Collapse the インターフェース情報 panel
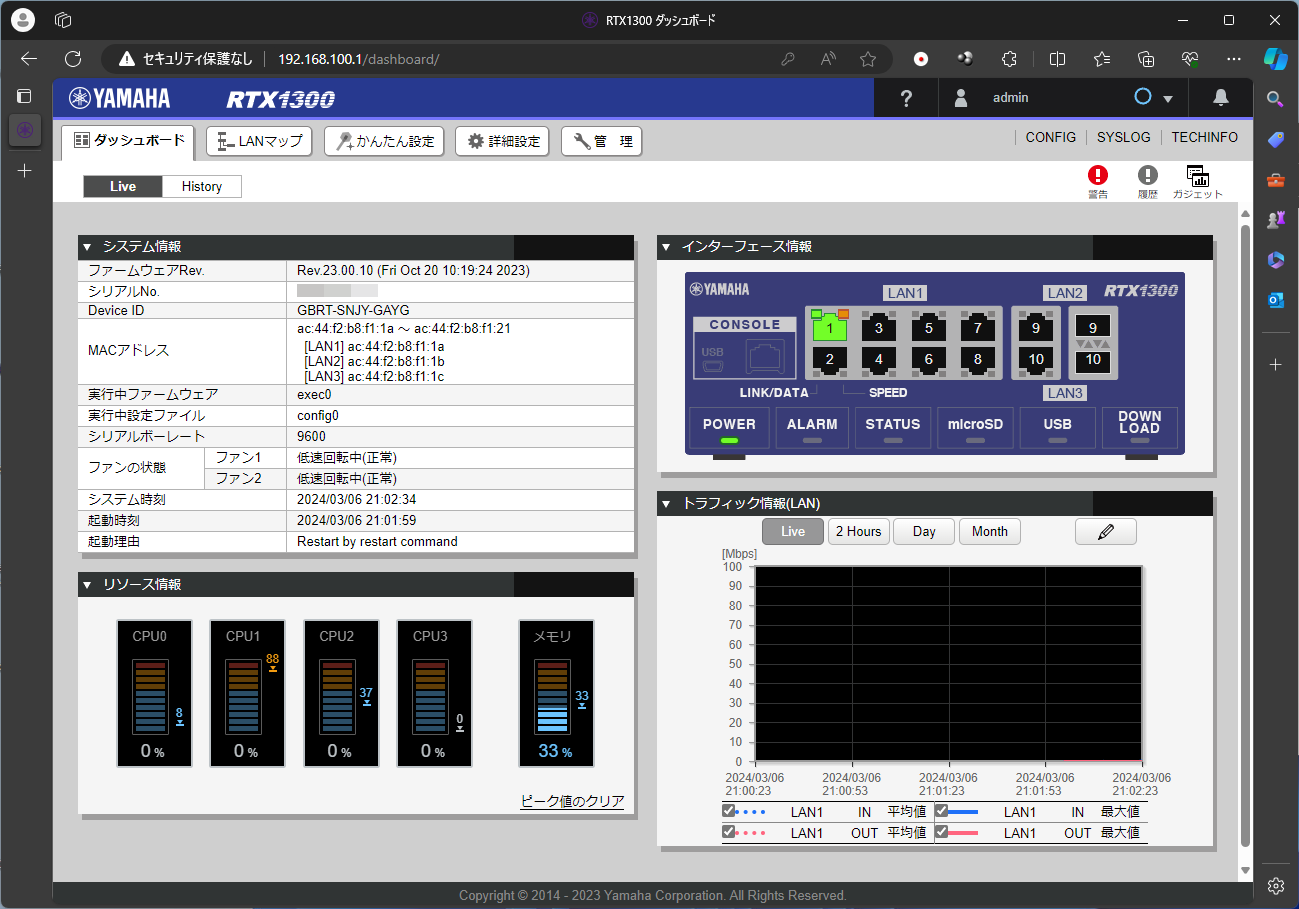 coord(666,246)
